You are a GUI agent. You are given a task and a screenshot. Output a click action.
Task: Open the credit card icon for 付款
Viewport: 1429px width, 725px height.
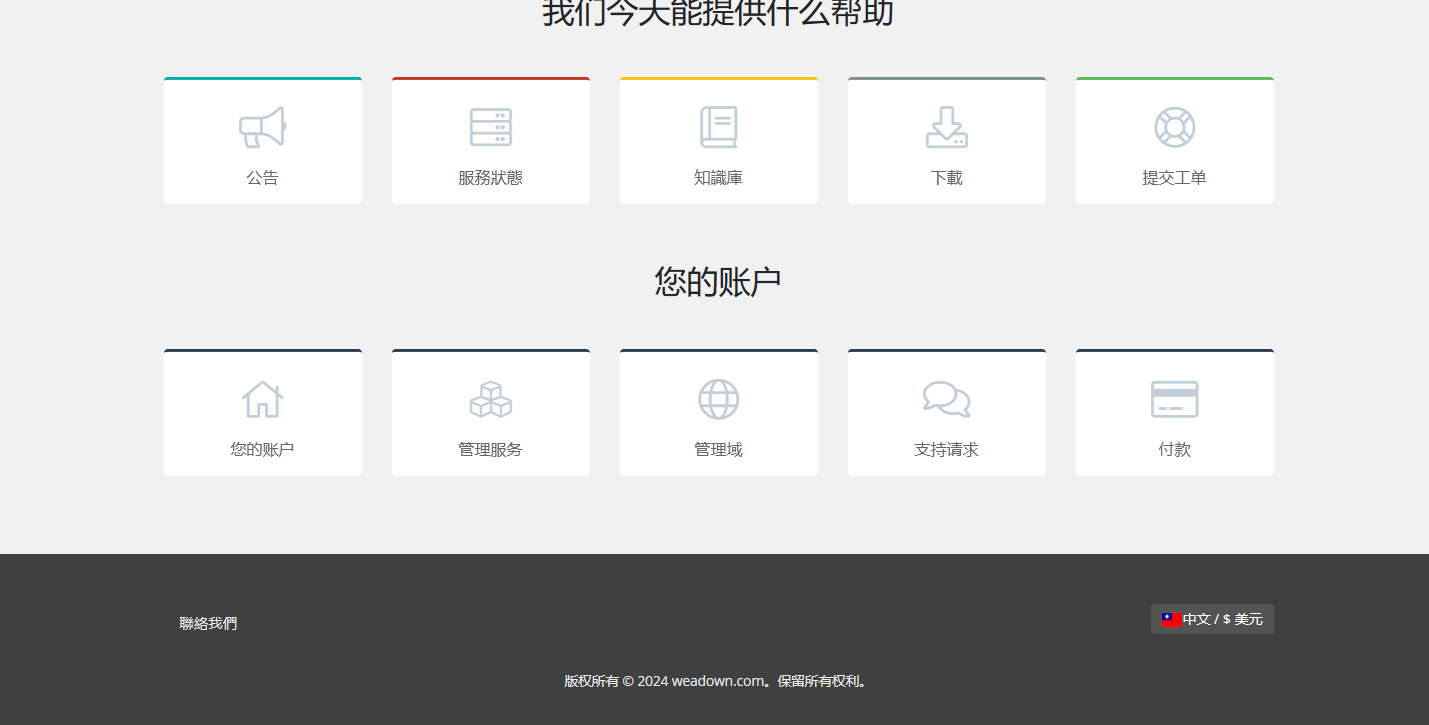coord(1174,400)
